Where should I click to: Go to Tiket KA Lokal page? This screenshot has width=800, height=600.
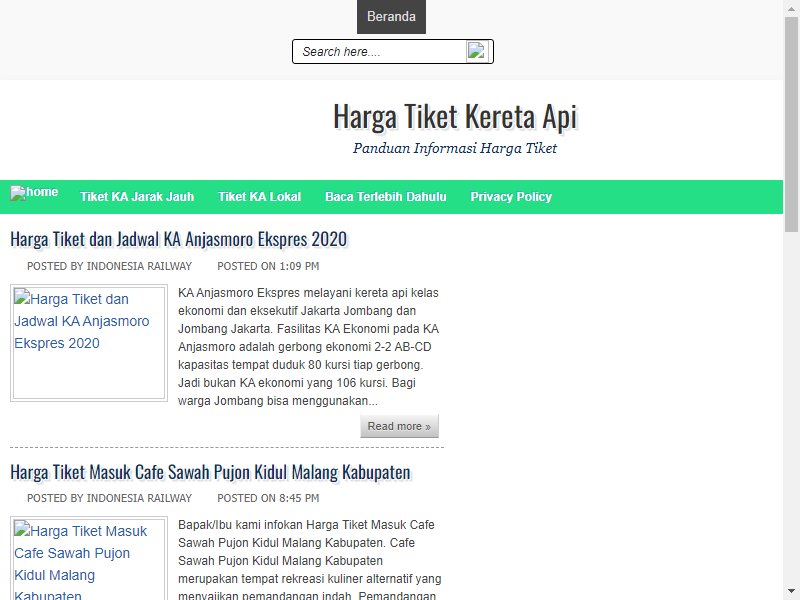(260, 197)
